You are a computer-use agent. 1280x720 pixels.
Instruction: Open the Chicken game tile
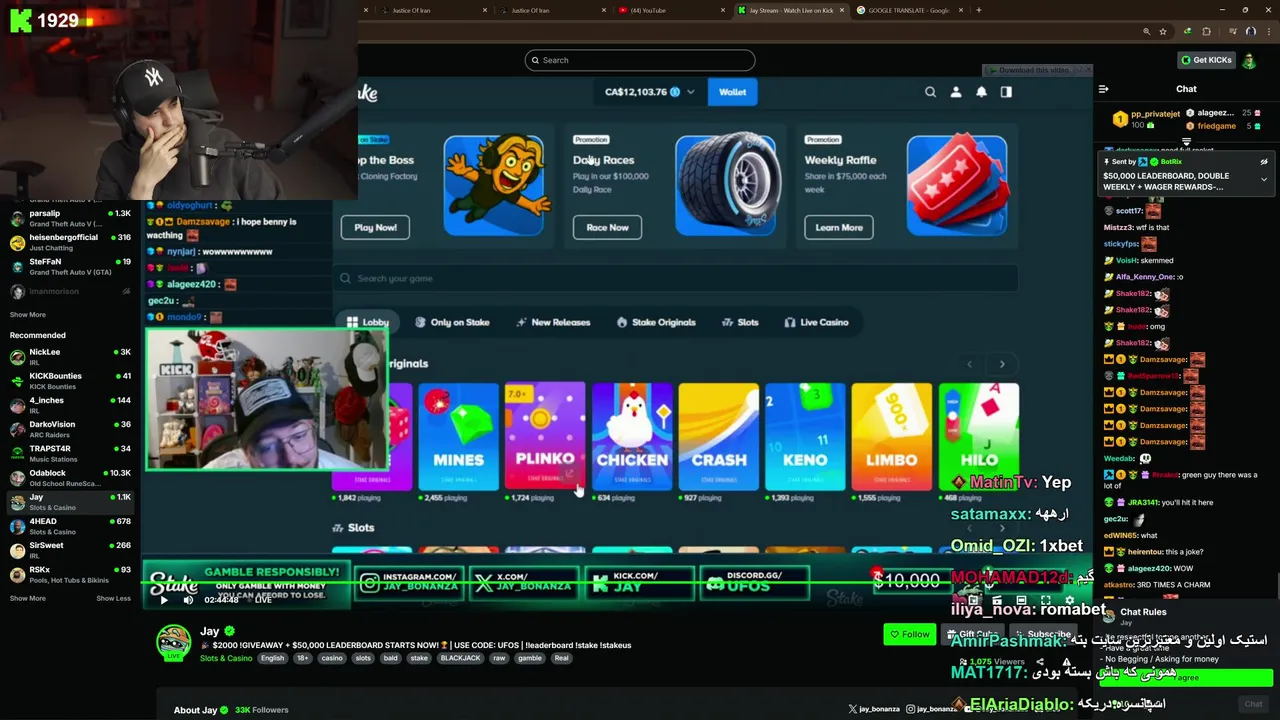point(632,436)
